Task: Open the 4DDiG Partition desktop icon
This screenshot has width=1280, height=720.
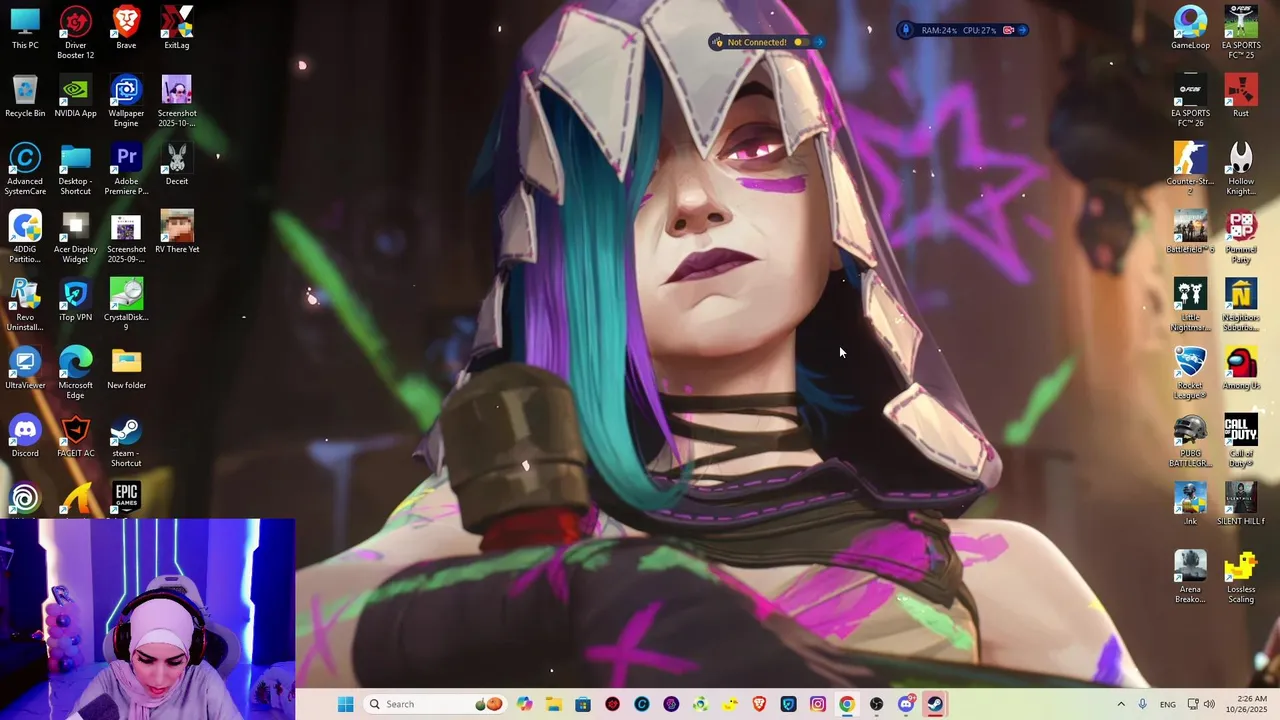Action: click(x=25, y=237)
